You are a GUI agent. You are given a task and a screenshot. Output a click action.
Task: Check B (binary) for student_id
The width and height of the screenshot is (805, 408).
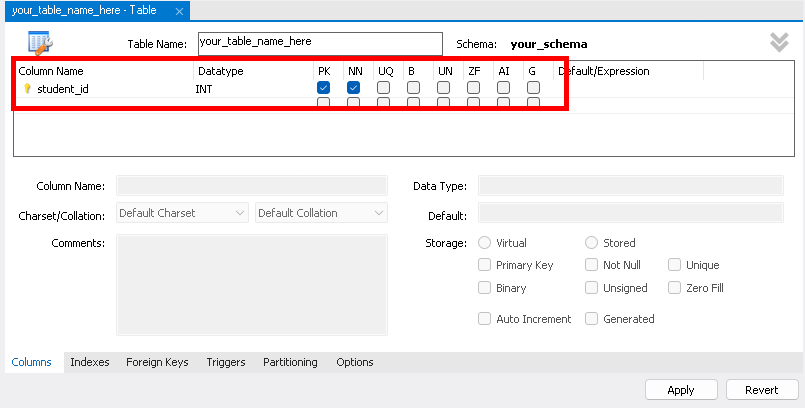[x=413, y=88]
